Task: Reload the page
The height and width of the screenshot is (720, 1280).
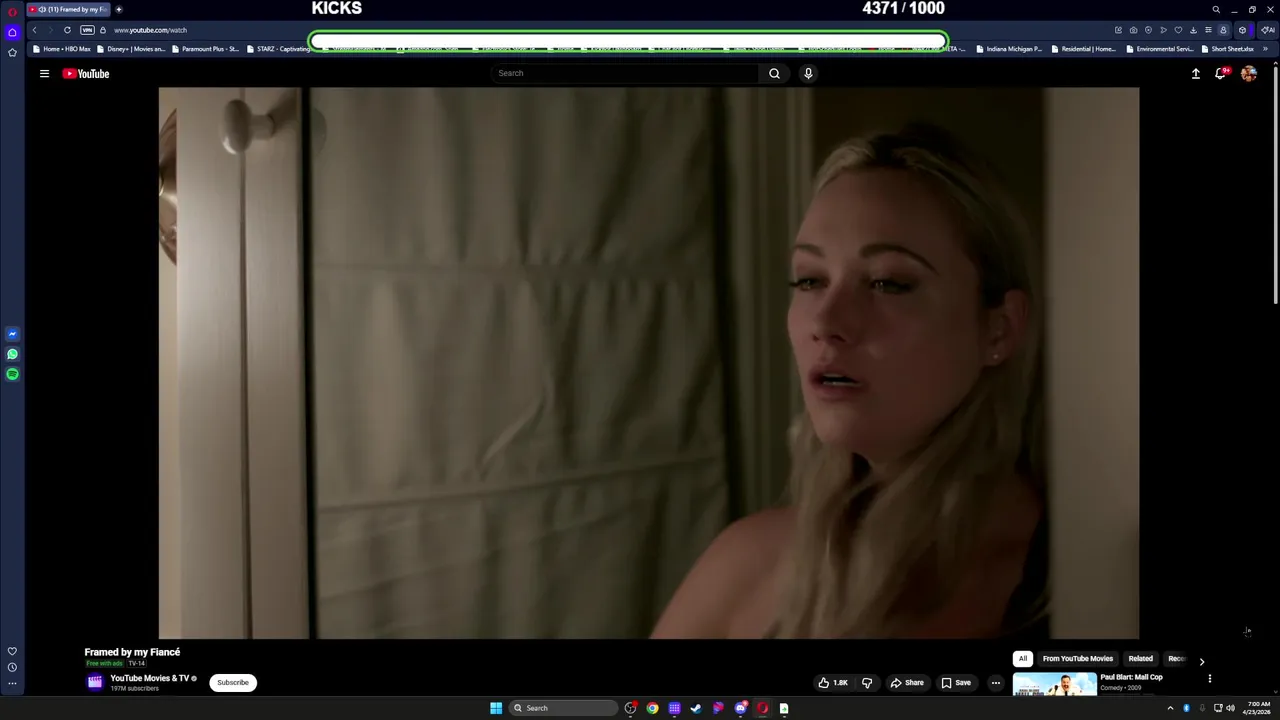Action: coord(67,30)
